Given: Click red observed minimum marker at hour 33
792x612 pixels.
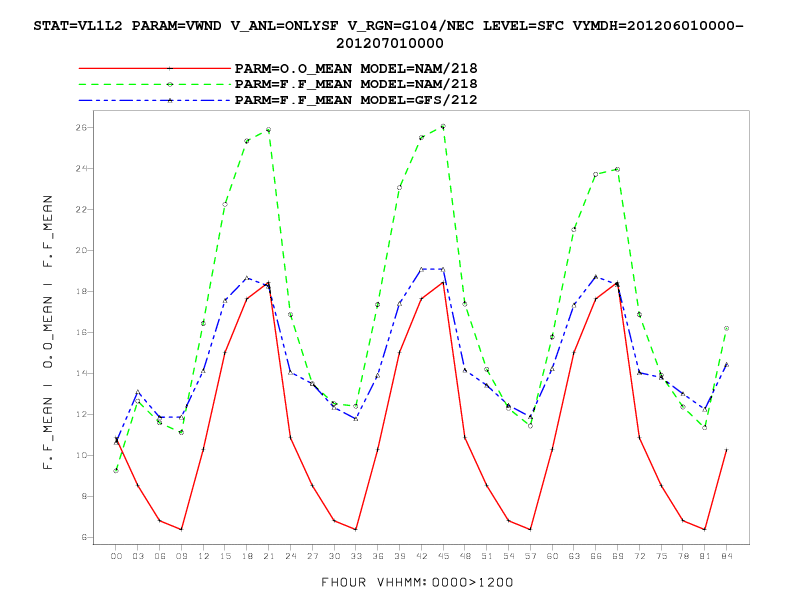Looking at the screenshot, I should 356,529.
